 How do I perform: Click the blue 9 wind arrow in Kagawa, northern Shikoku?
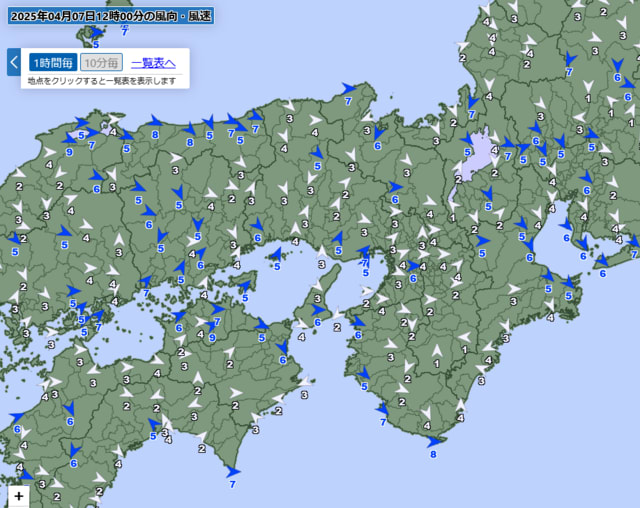[x=211, y=326]
